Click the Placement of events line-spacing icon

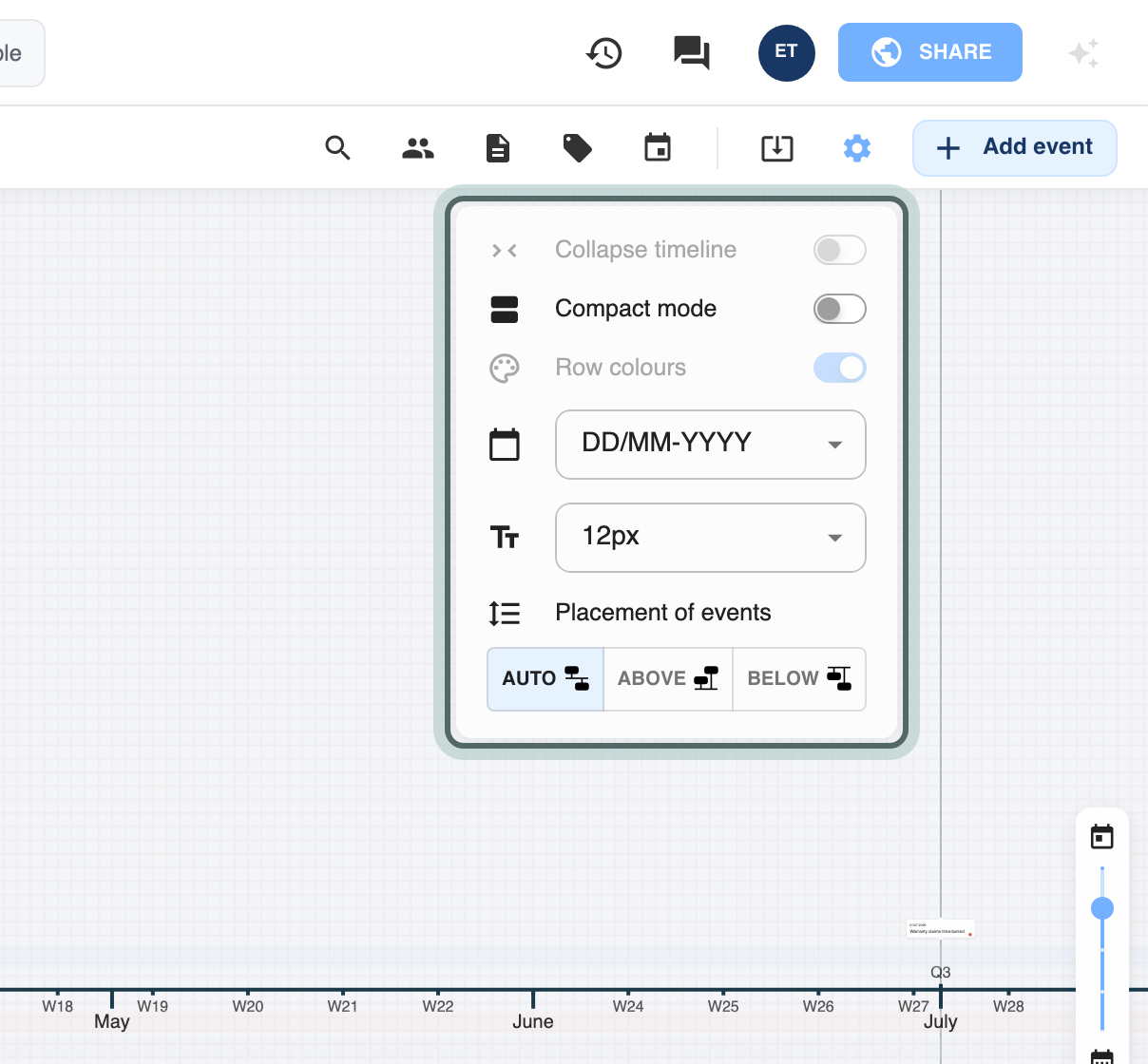(x=505, y=614)
